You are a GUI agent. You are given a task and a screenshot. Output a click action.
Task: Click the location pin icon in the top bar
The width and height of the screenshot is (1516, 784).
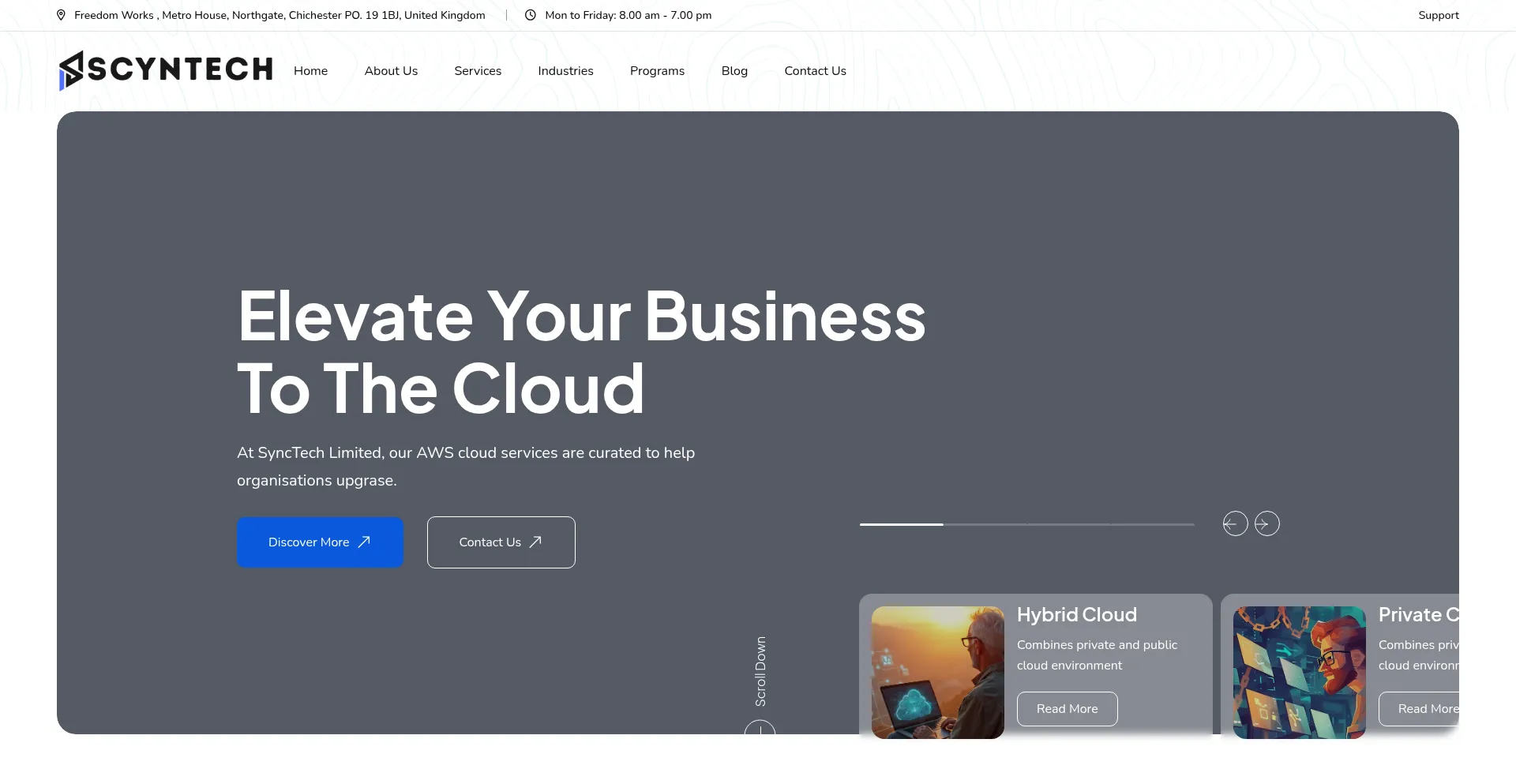[x=61, y=14]
